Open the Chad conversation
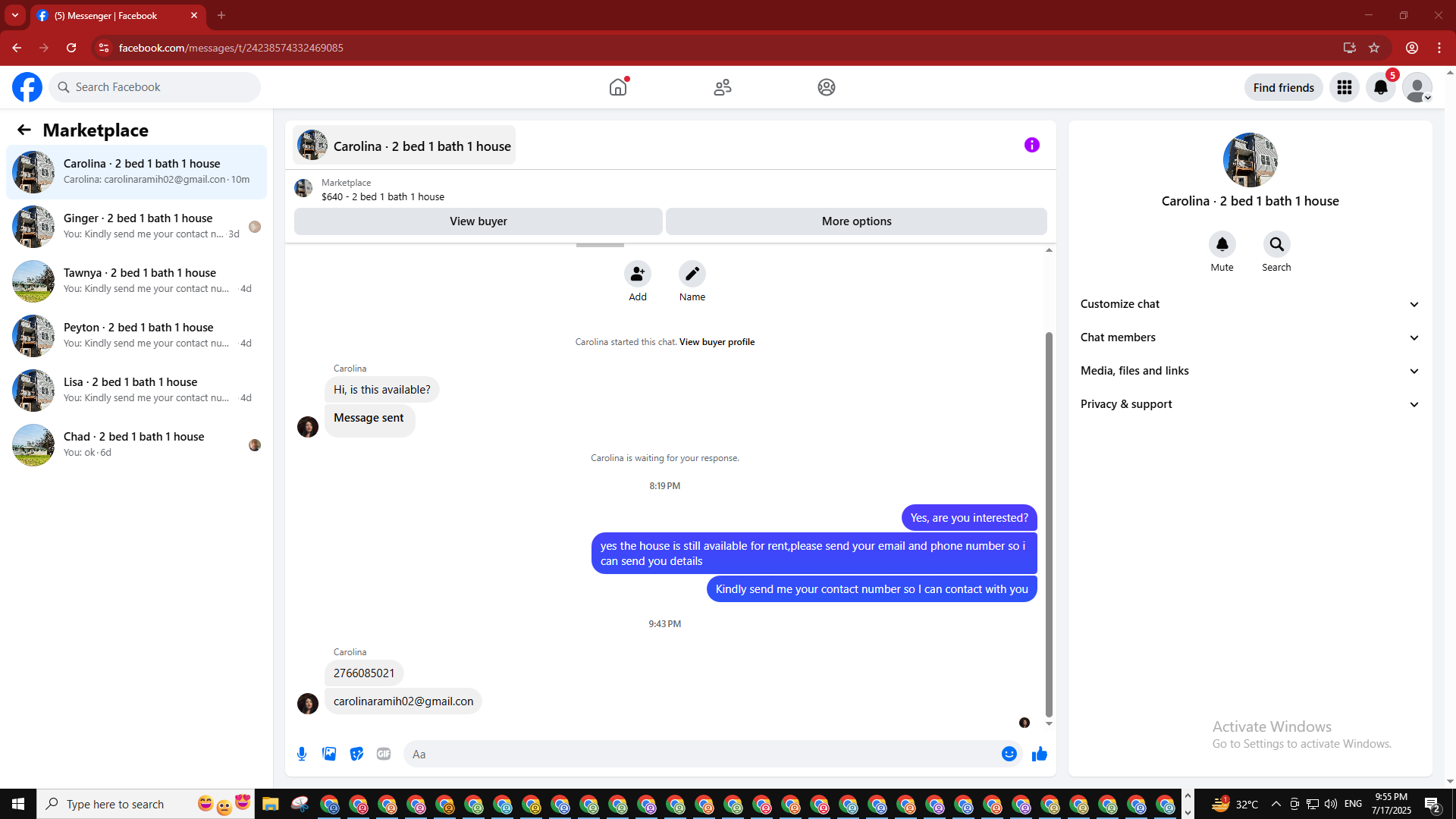Screen dimensions: 1456x819 coord(136,444)
